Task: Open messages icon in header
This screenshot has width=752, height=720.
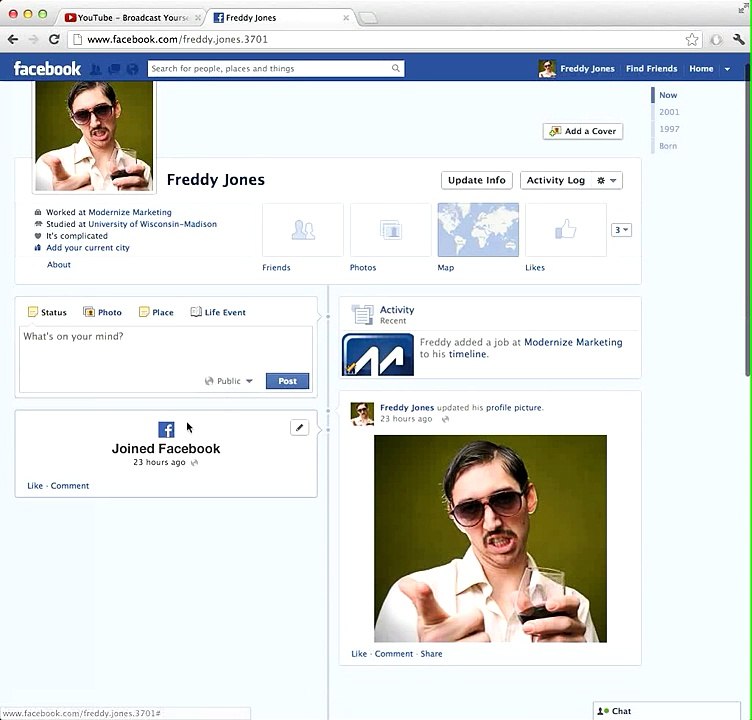Action: (114, 69)
